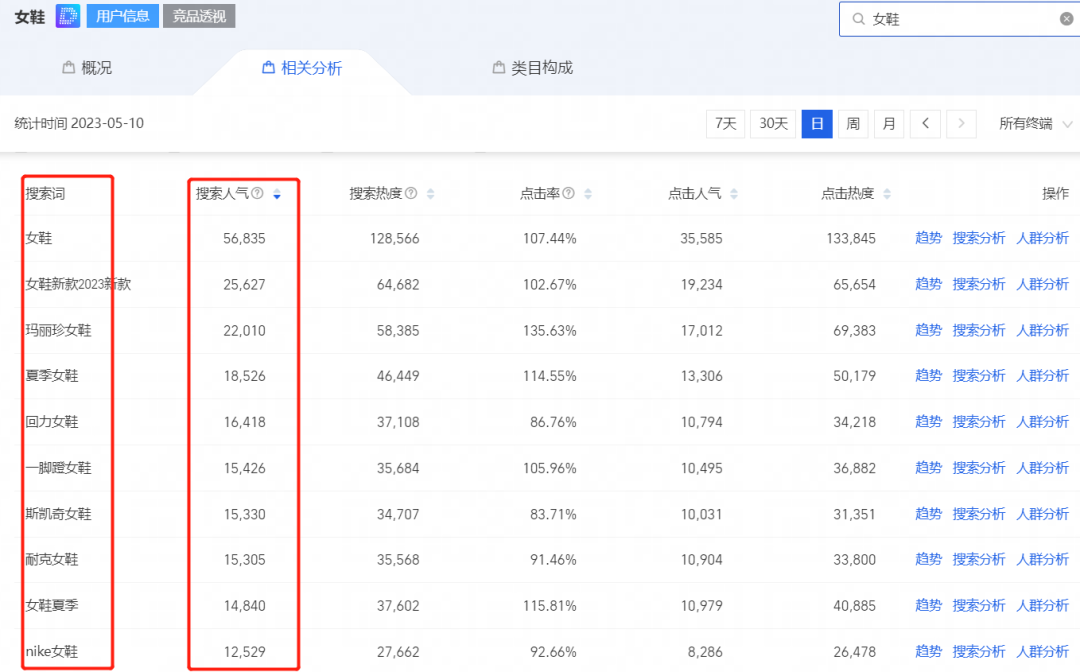The width and height of the screenshot is (1080, 672).
Task: Open 人群分析 for 斯凯奇女鞋
Action: click(x=1042, y=514)
